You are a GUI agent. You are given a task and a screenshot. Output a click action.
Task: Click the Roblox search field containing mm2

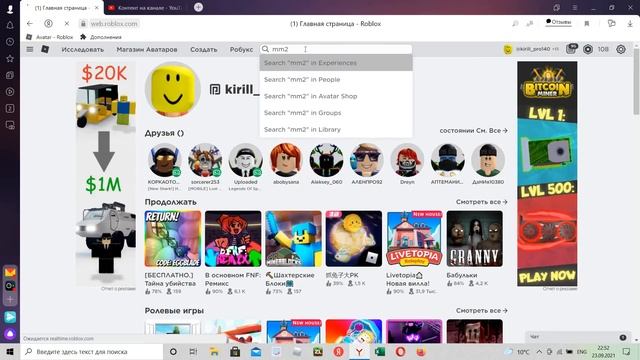tap(336, 49)
